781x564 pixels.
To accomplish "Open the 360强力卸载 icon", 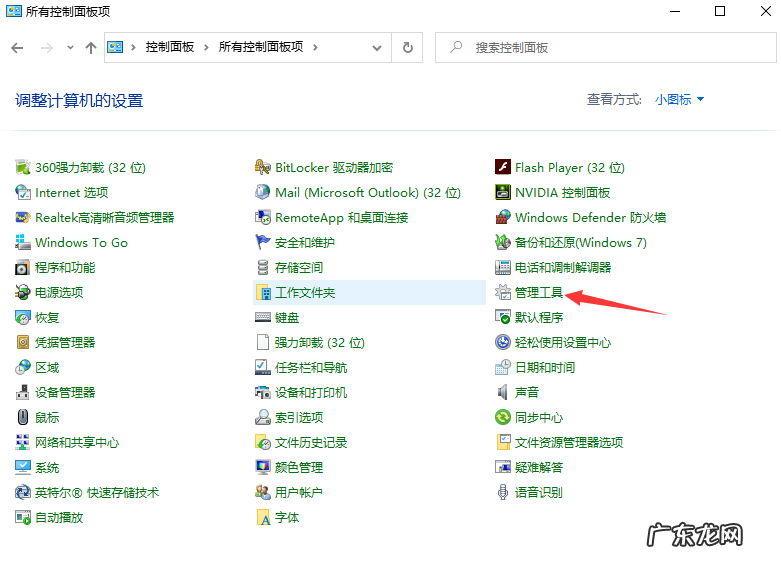I will 23,167.
